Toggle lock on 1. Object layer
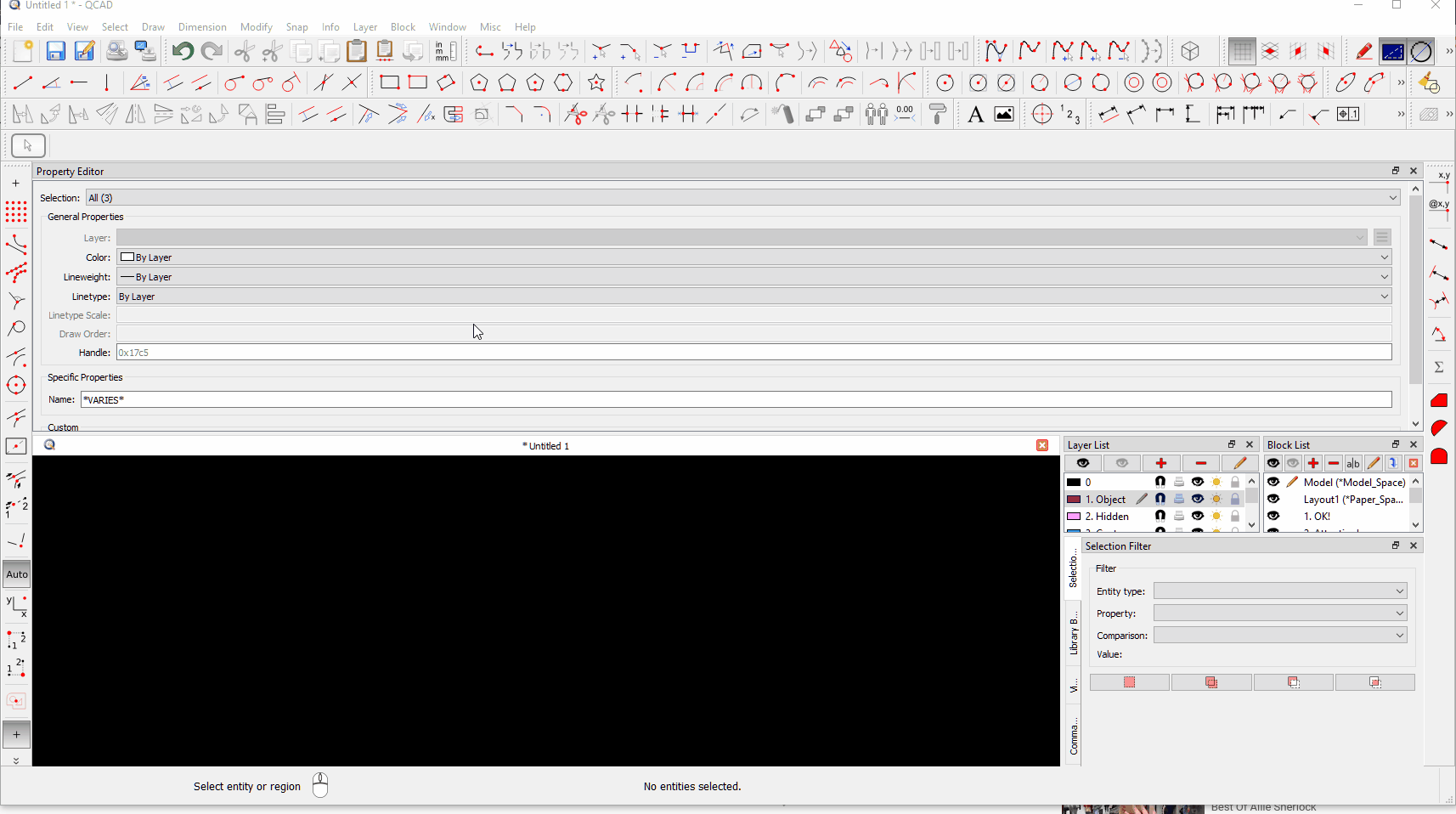Viewport: 1456px width, 814px height. [1235, 499]
